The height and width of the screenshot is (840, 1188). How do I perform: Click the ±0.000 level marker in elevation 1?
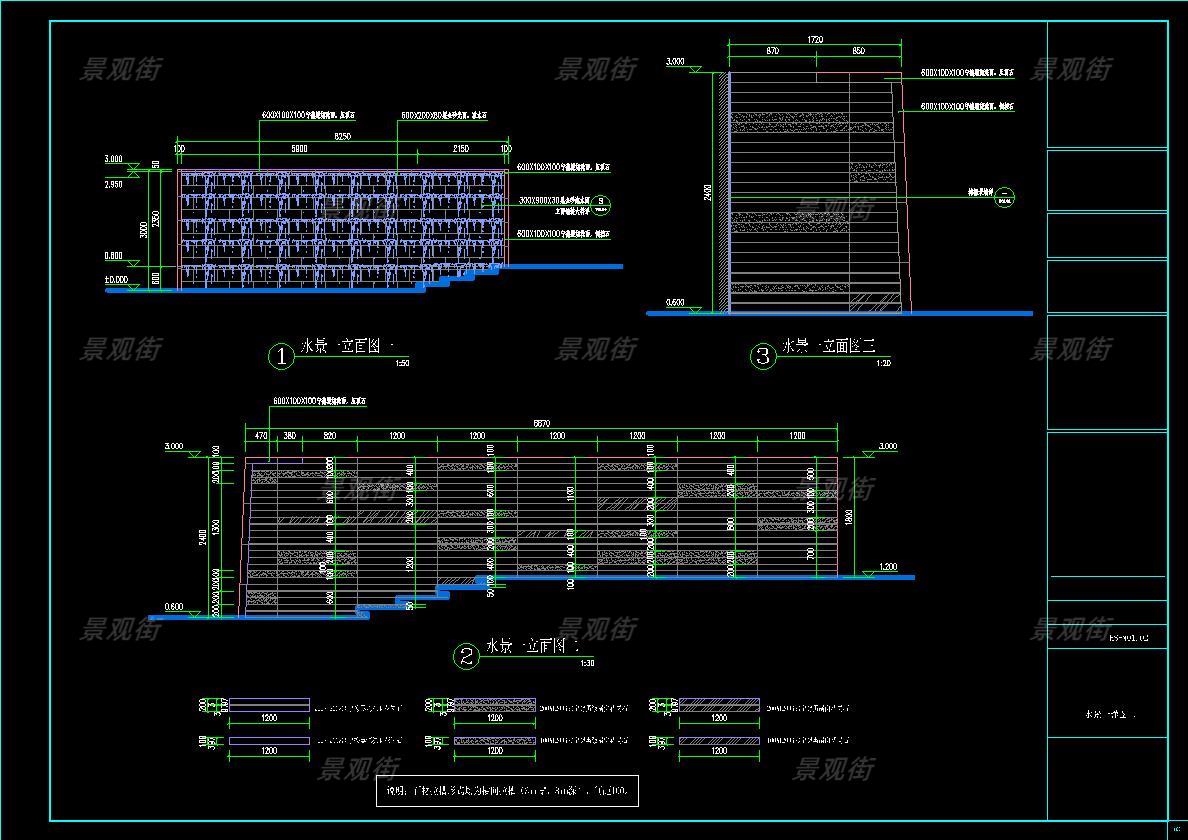(x=116, y=280)
